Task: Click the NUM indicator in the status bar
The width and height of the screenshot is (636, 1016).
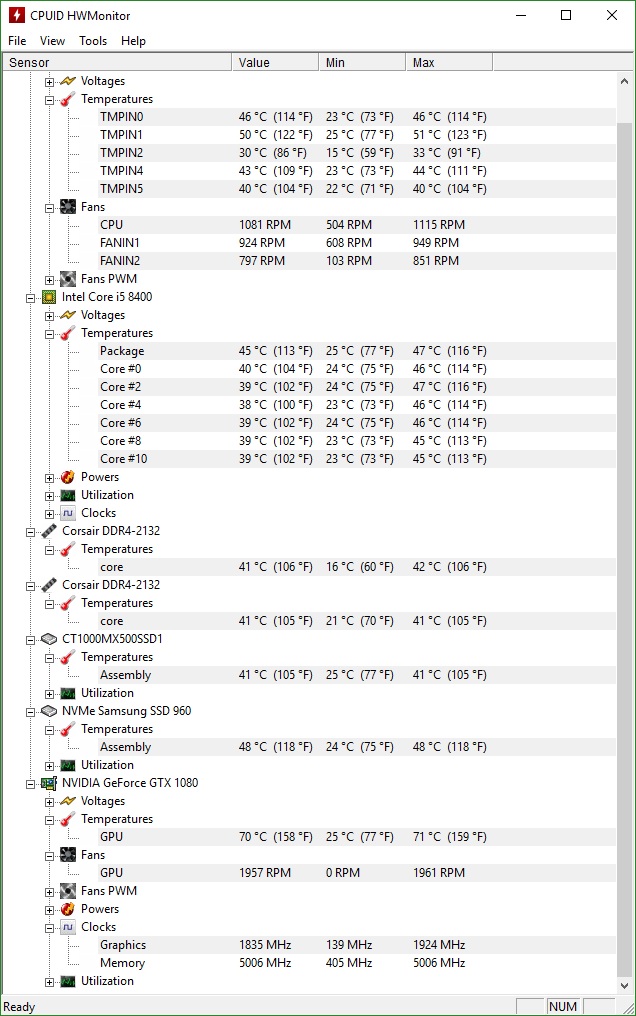Action: click(563, 1006)
